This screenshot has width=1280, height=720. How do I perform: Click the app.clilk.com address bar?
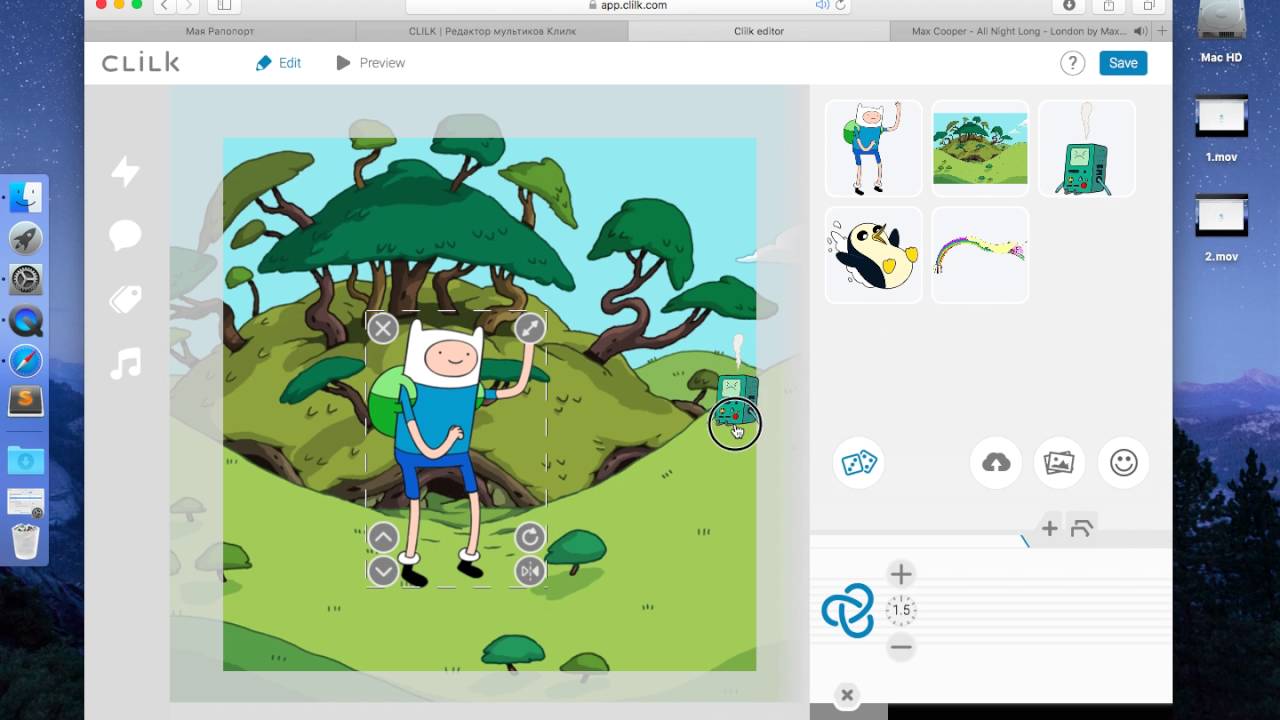(x=628, y=5)
